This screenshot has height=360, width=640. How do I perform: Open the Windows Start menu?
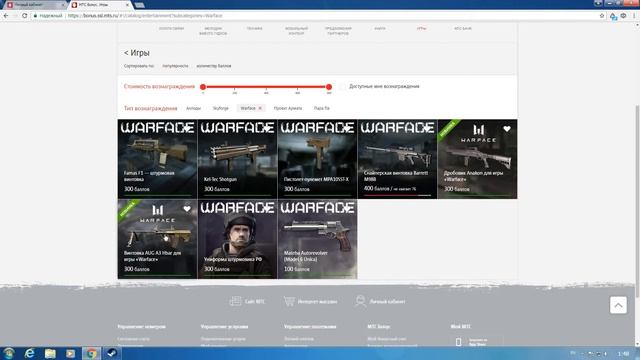(x=9, y=353)
